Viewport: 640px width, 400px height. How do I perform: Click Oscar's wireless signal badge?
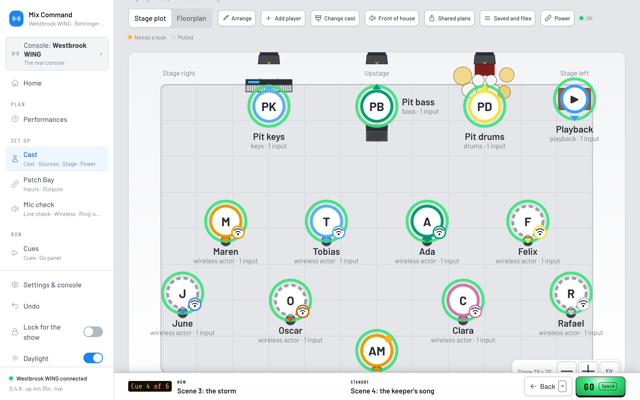(x=302, y=311)
